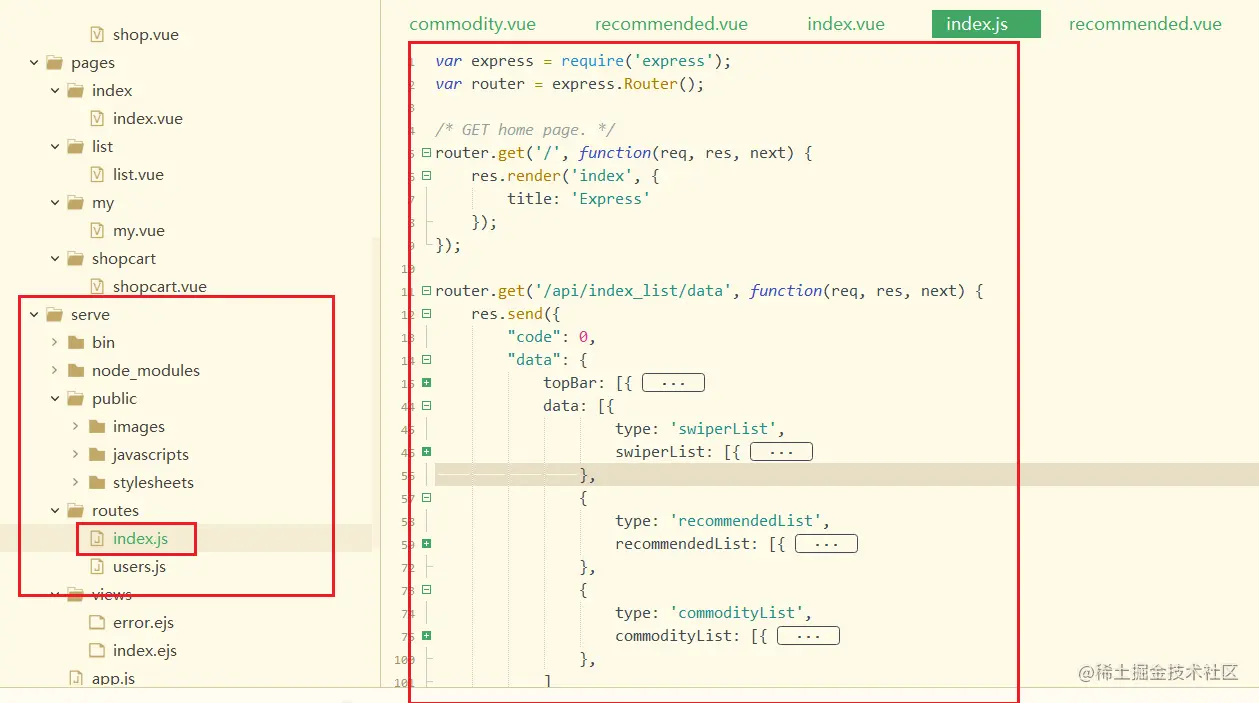Fold the res.render('index' block marker

427,176
